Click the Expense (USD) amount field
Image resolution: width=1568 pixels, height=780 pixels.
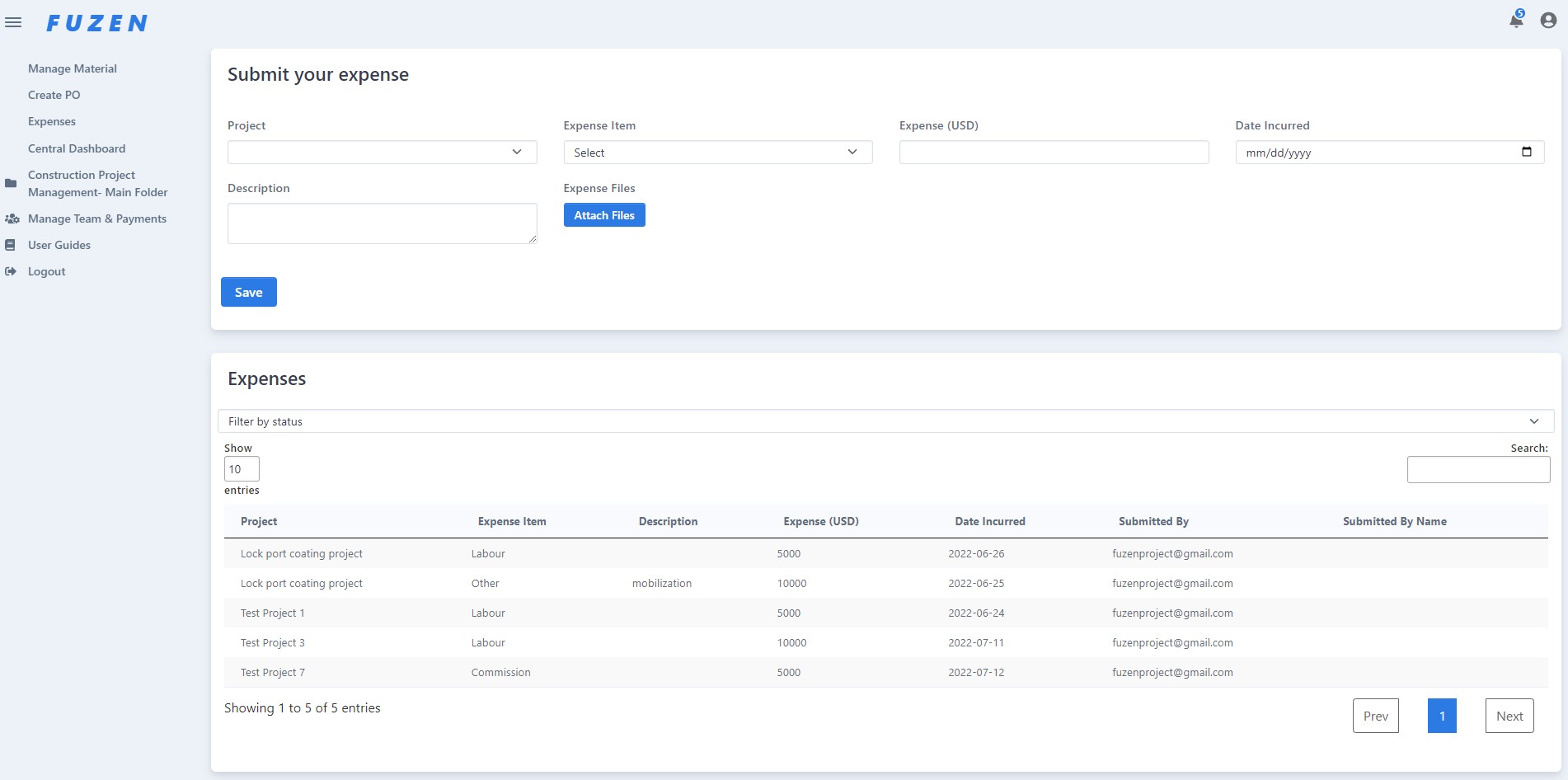pyautogui.click(x=1053, y=152)
